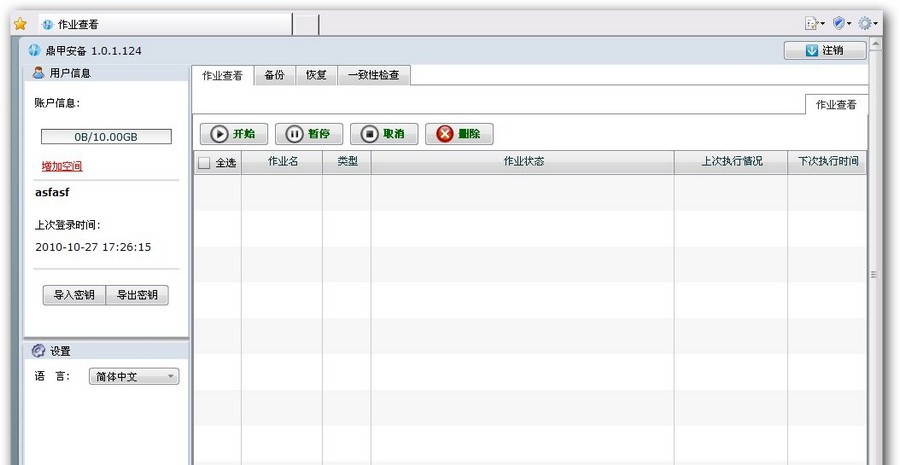Click the 导入密钥 button
Image resolution: width=900 pixels, height=465 pixels.
74,295
